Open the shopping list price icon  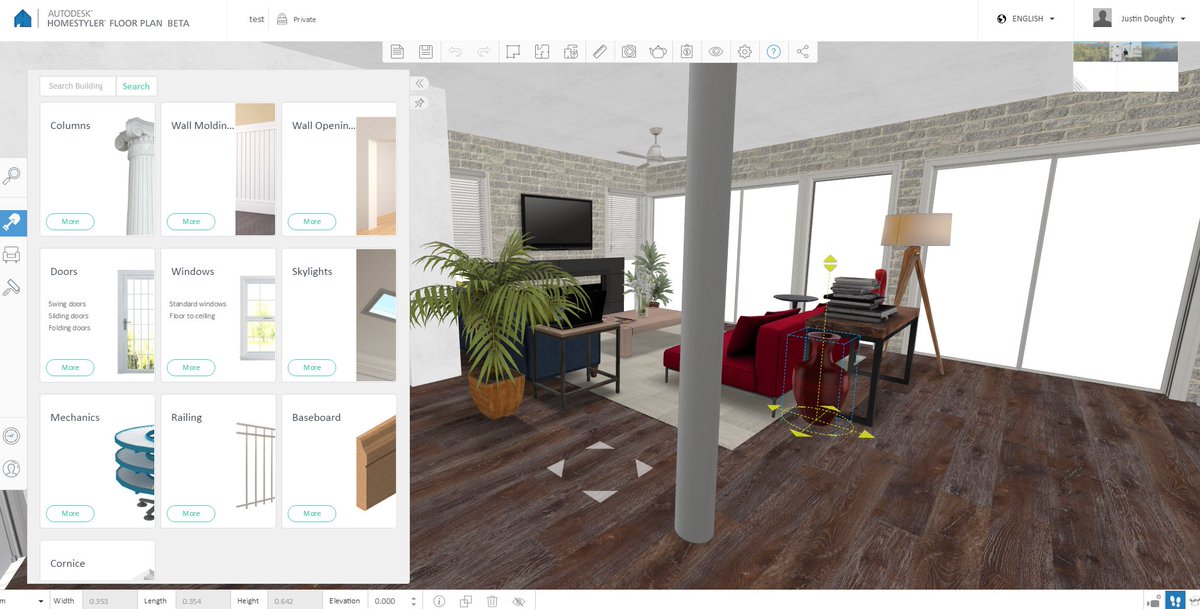tap(687, 51)
